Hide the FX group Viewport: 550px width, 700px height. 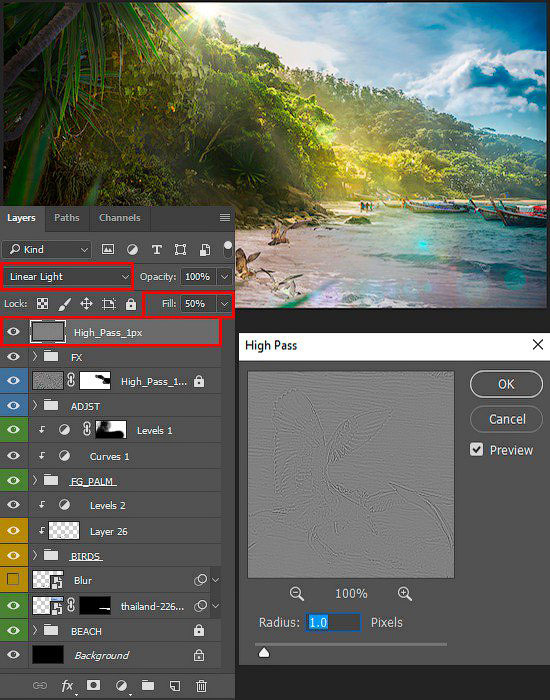pyautogui.click(x=13, y=356)
